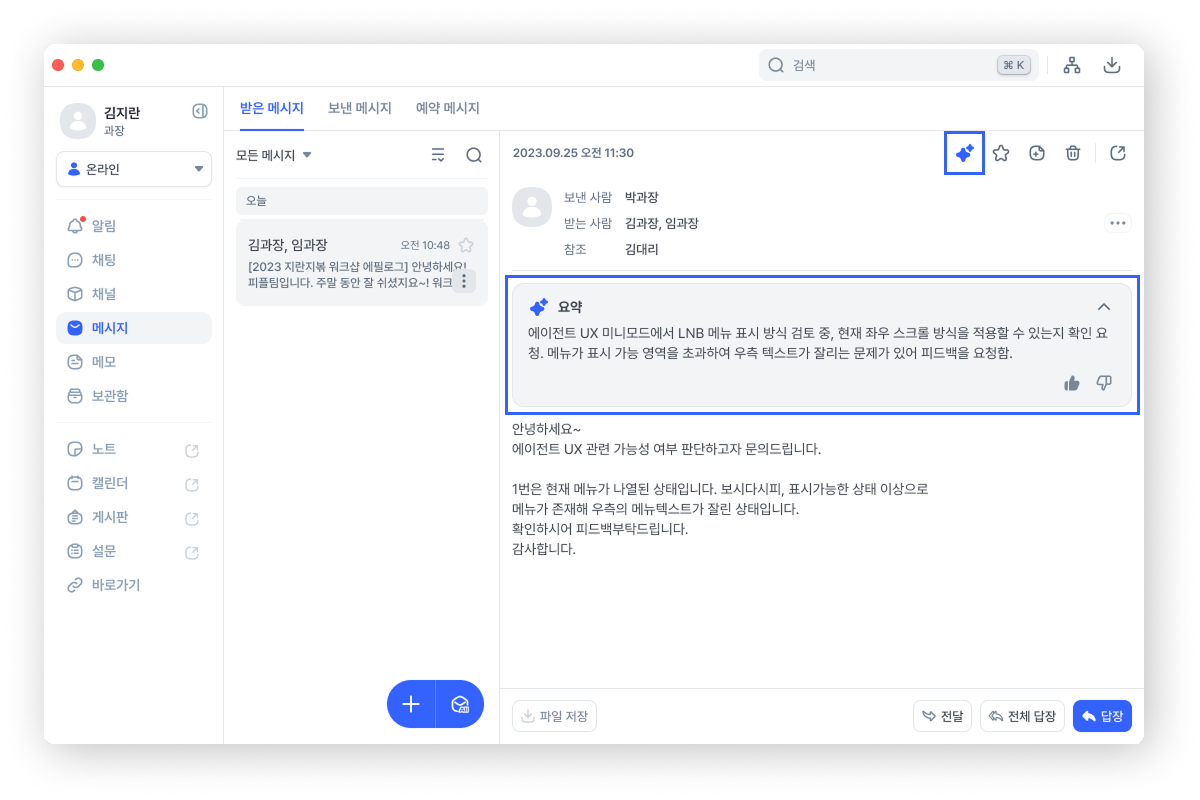Select the 채팅 sidebar icon
This screenshot has width=1200, height=800.
[x=92, y=260]
